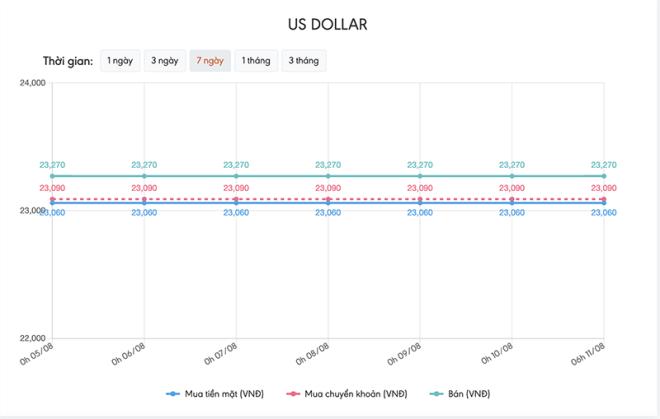The width and height of the screenshot is (660, 419).
Task: Switch to the 3 ngày range
Action: point(165,61)
